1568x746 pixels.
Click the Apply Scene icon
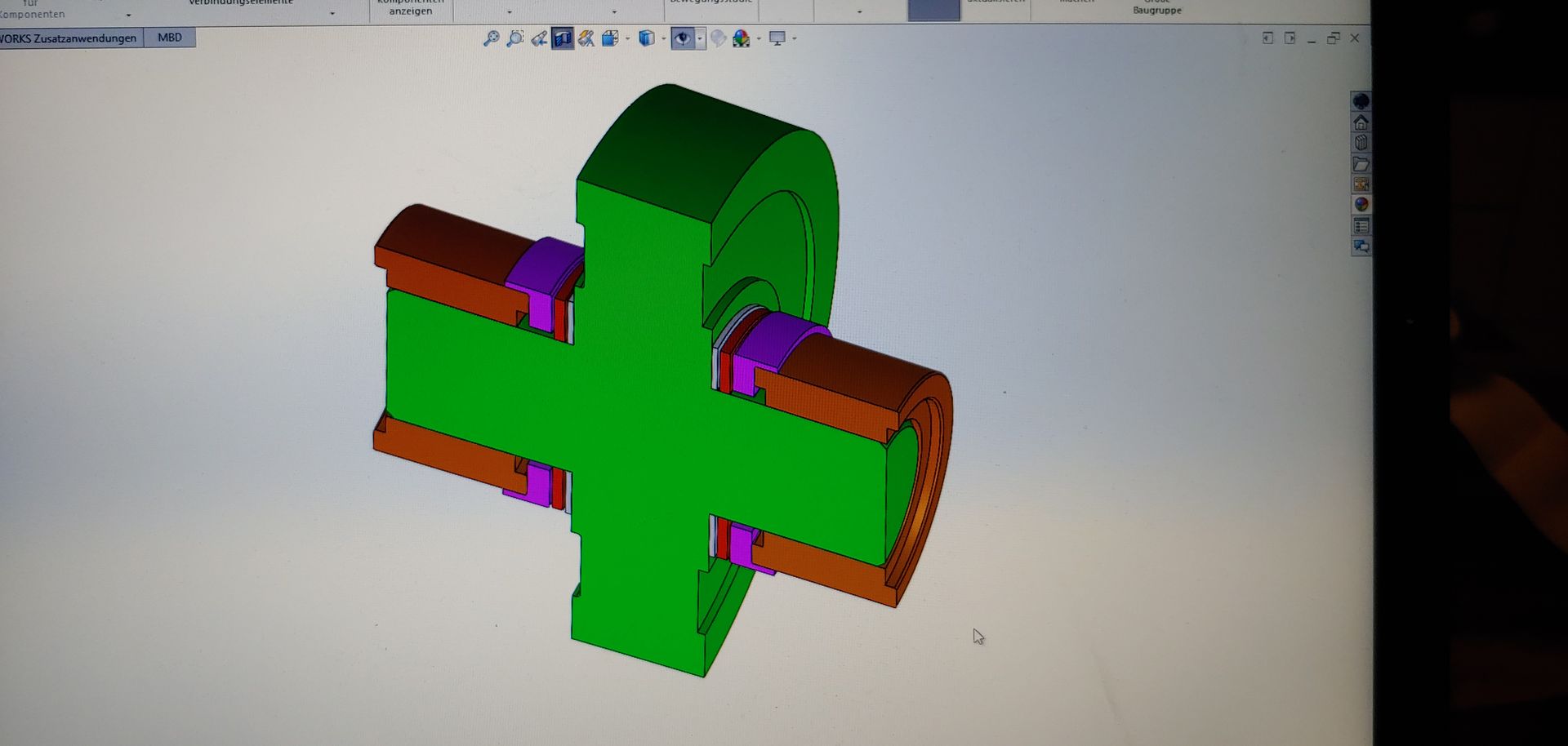click(x=742, y=38)
